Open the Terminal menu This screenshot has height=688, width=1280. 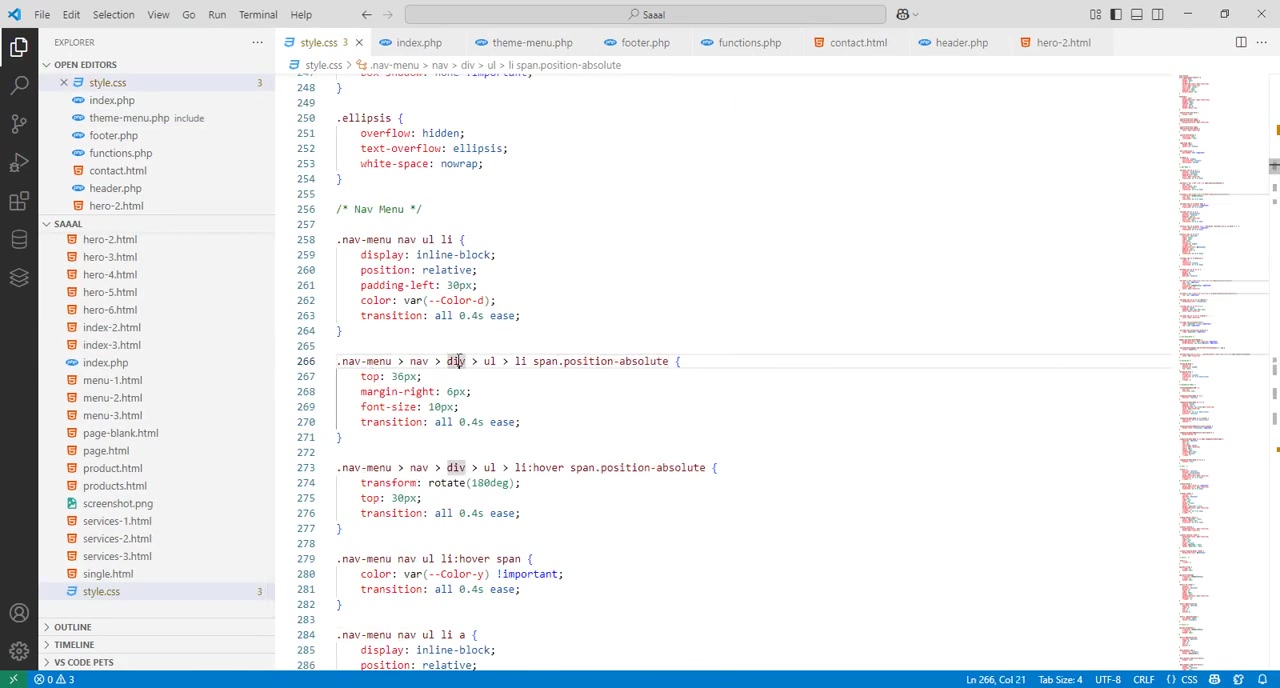pyautogui.click(x=257, y=14)
